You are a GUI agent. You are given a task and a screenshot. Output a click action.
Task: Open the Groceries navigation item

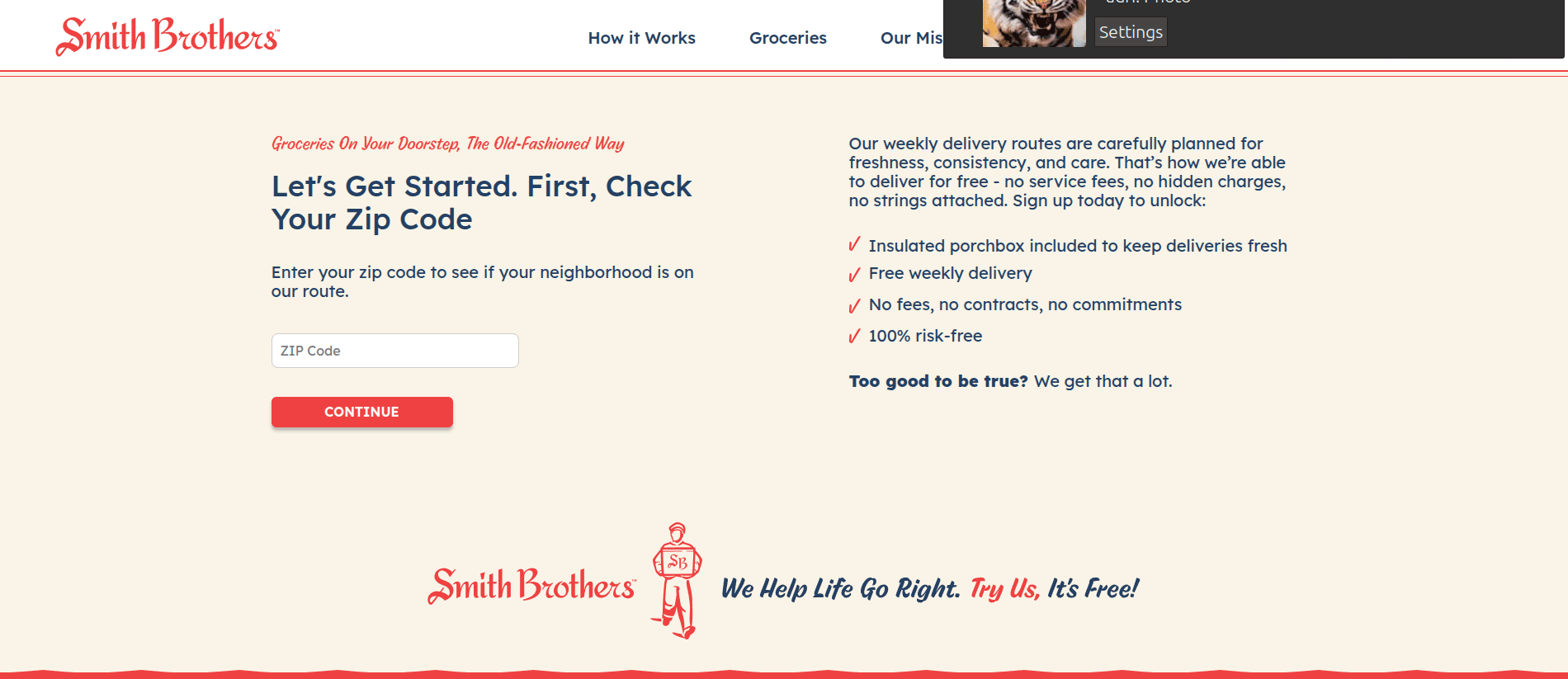coord(788,38)
